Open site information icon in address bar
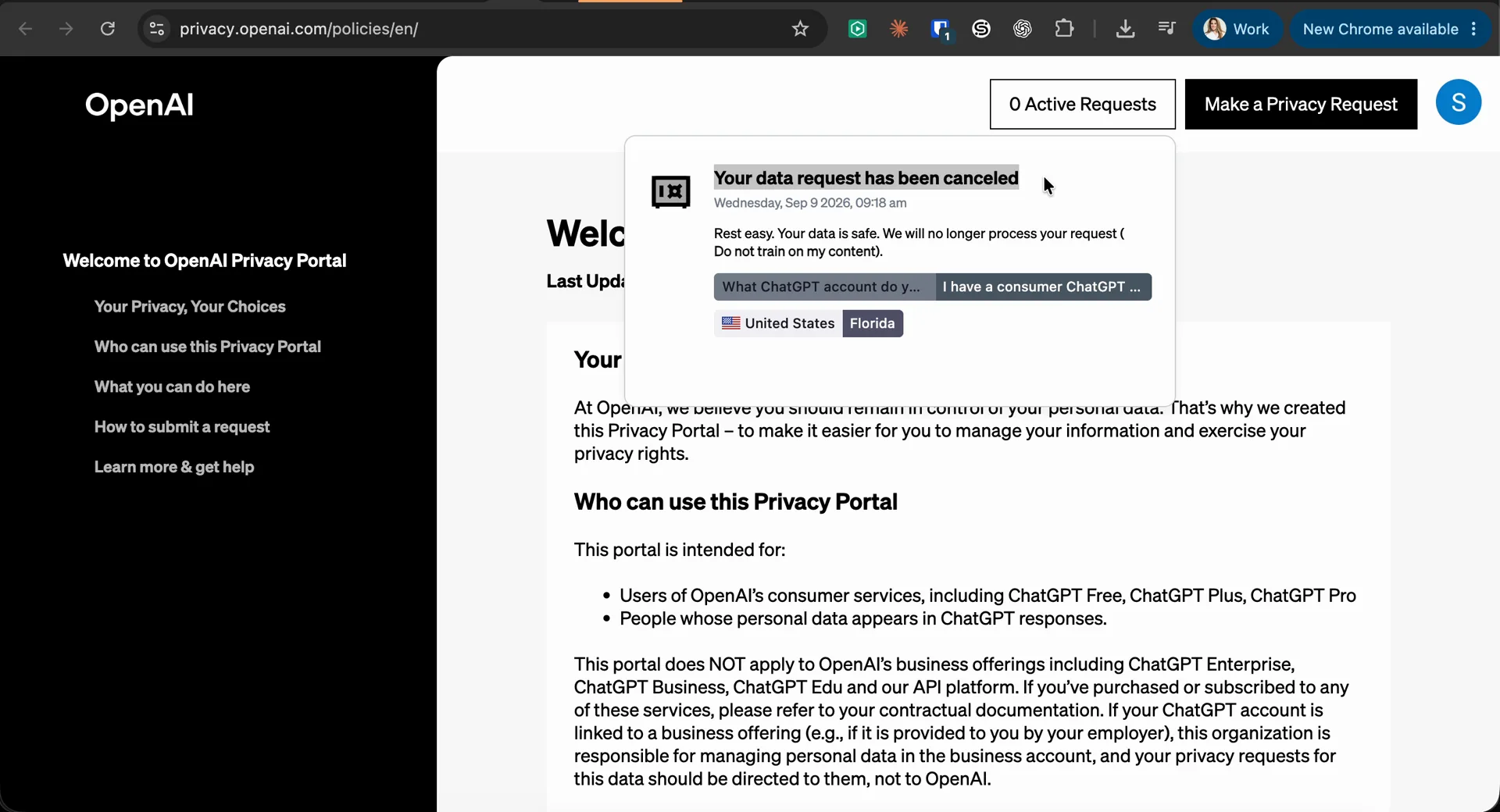 [157, 29]
